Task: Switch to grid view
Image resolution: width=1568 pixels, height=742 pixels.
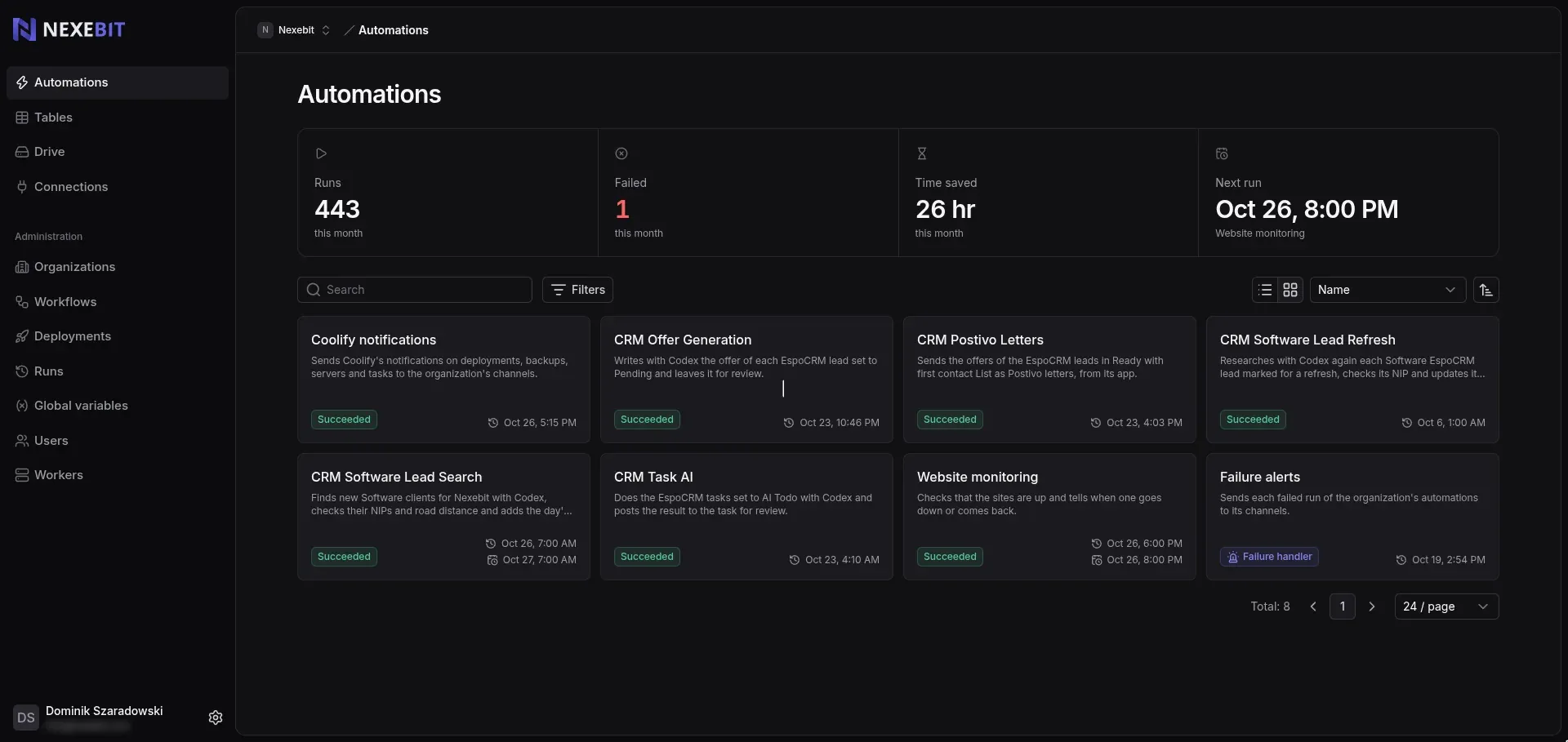Action: 1290,290
